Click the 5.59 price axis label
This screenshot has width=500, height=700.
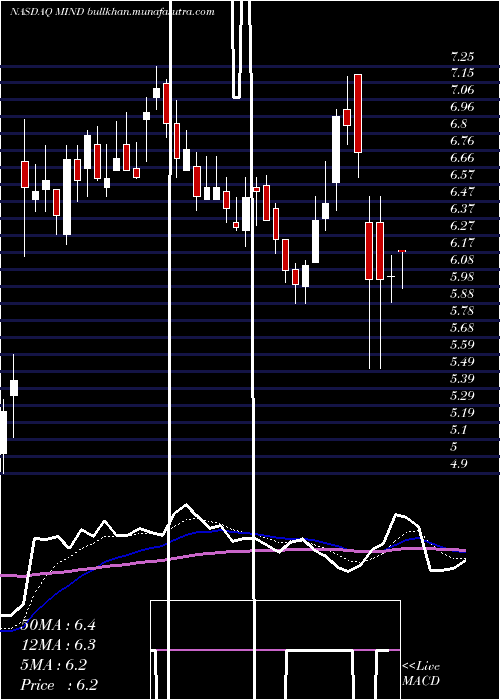(462, 344)
